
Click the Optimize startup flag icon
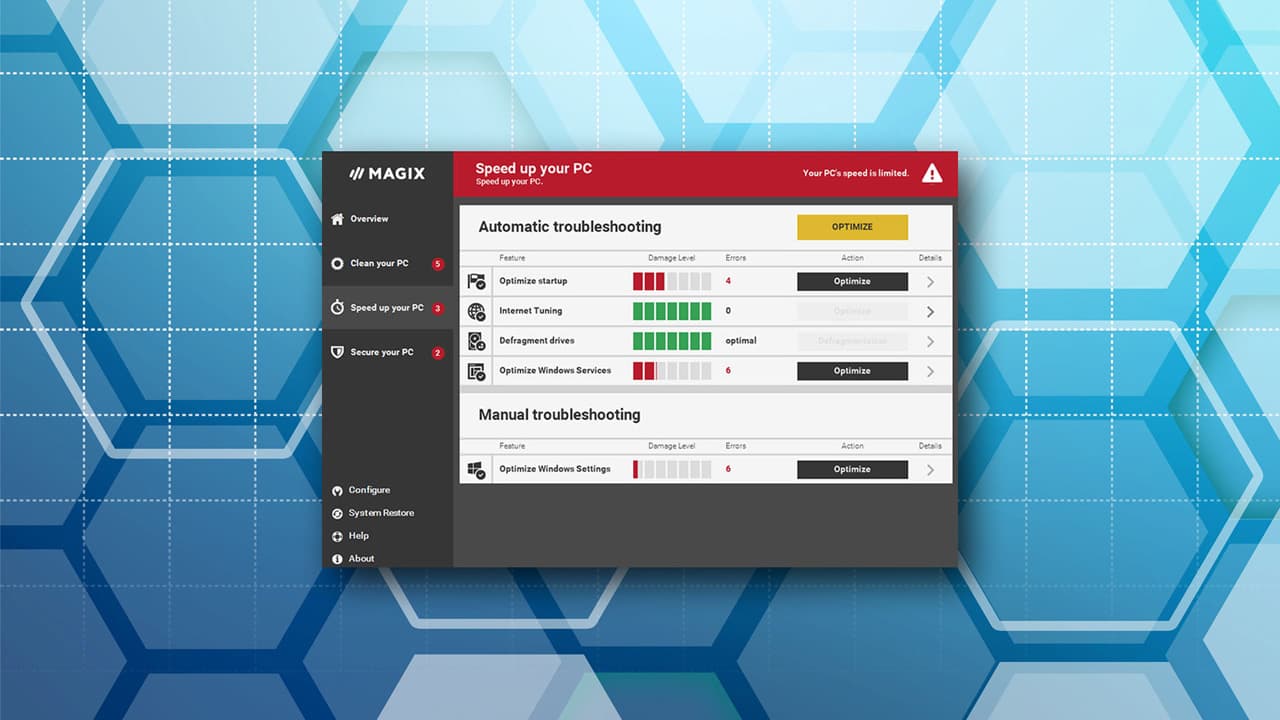click(x=476, y=282)
